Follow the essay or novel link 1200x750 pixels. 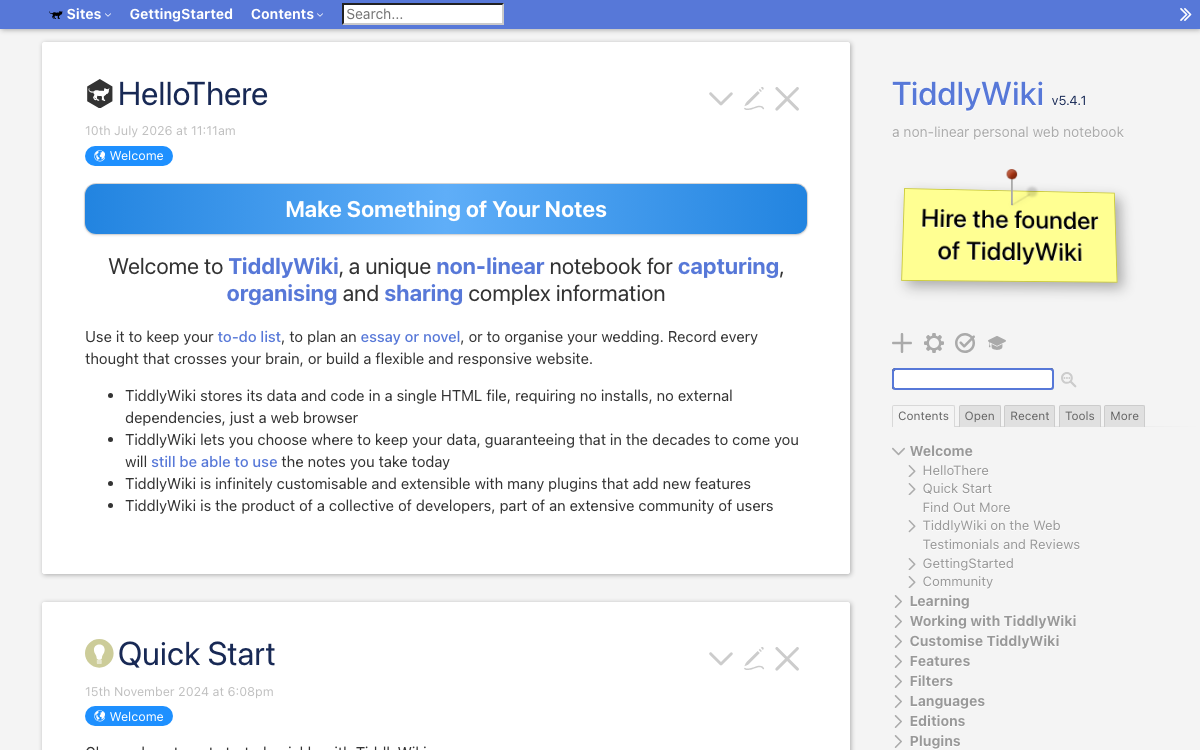coord(411,337)
